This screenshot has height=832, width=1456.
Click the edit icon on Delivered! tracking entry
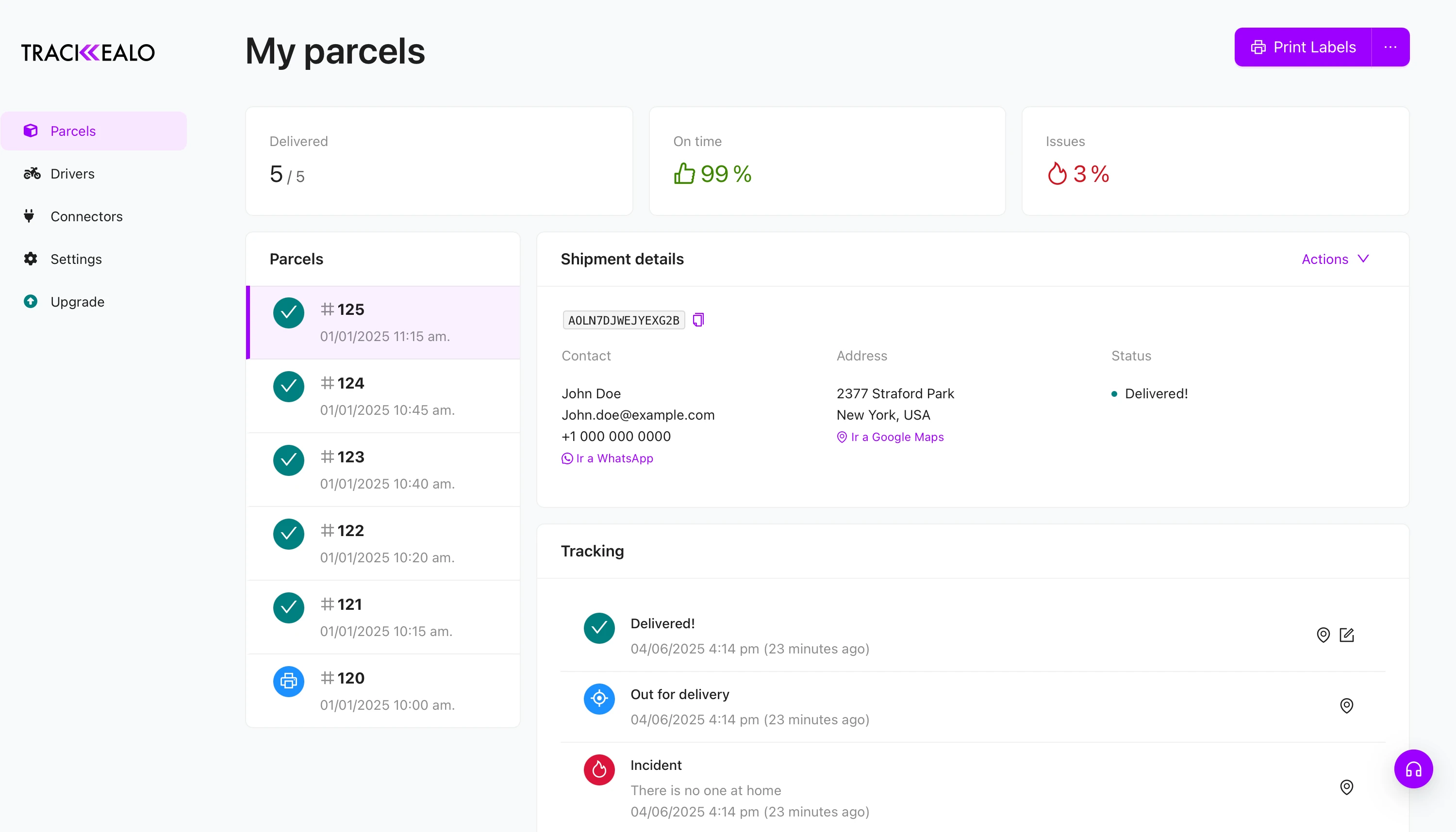[x=1346, y=635]
